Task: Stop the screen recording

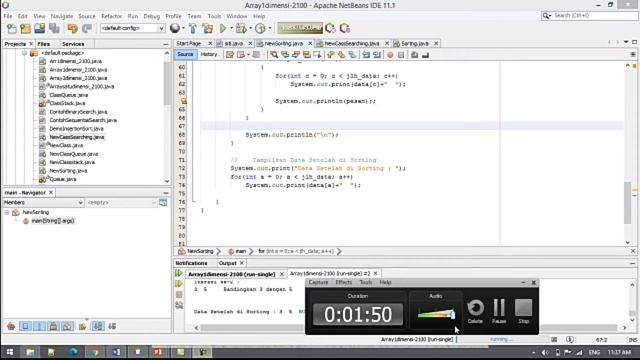Action: tap(524, 311)
